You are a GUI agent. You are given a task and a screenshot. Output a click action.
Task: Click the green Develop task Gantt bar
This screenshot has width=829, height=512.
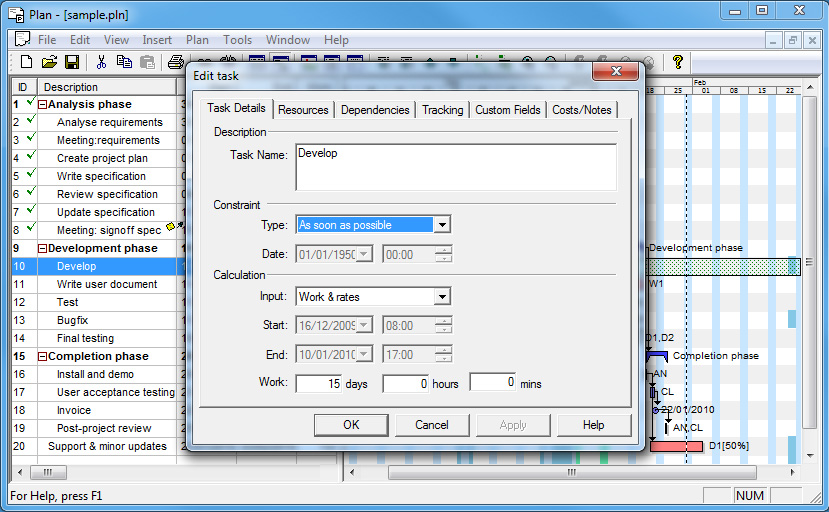723,267
